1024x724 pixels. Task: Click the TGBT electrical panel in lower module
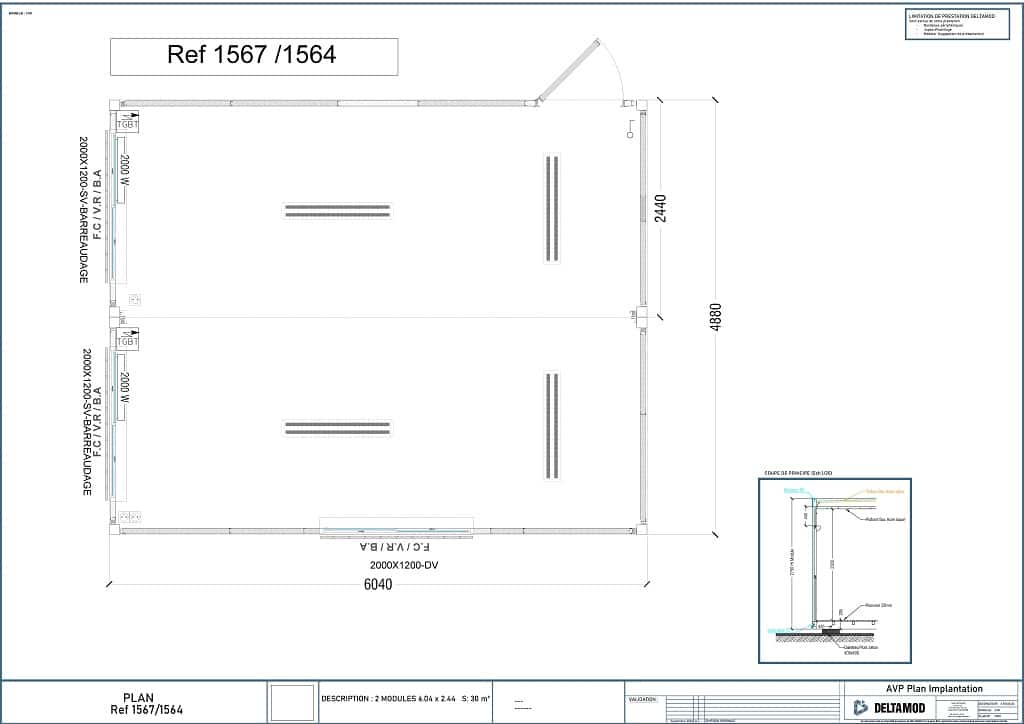coord(127,340)
